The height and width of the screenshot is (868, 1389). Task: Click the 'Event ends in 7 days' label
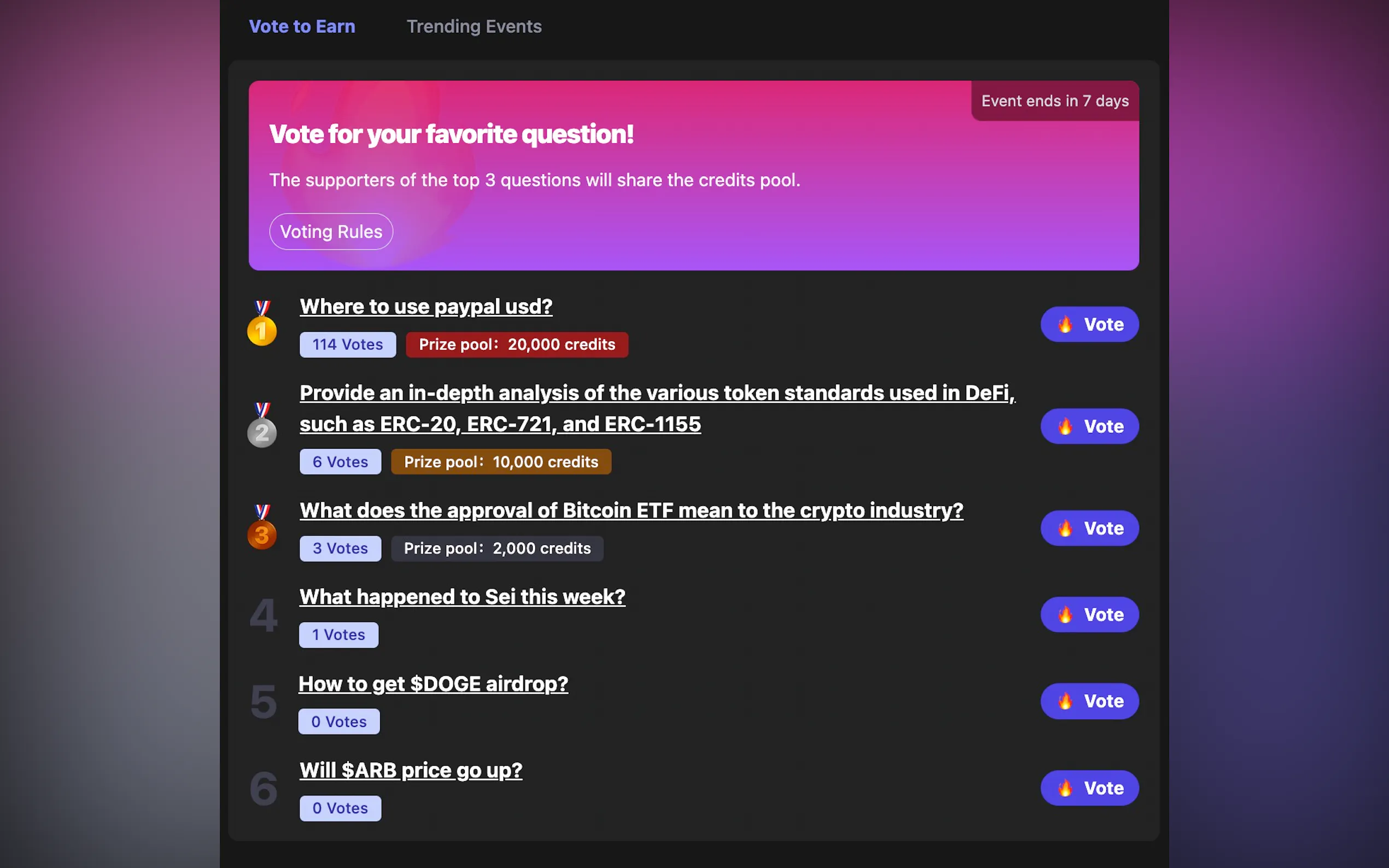click(1055, 101)
